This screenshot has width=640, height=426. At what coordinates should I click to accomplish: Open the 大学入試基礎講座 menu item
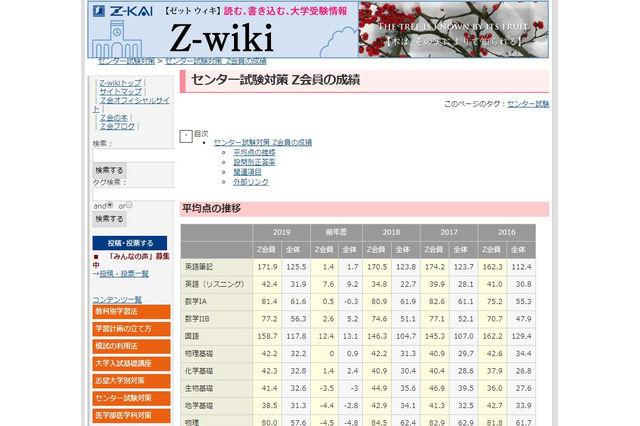pos(131,364)
